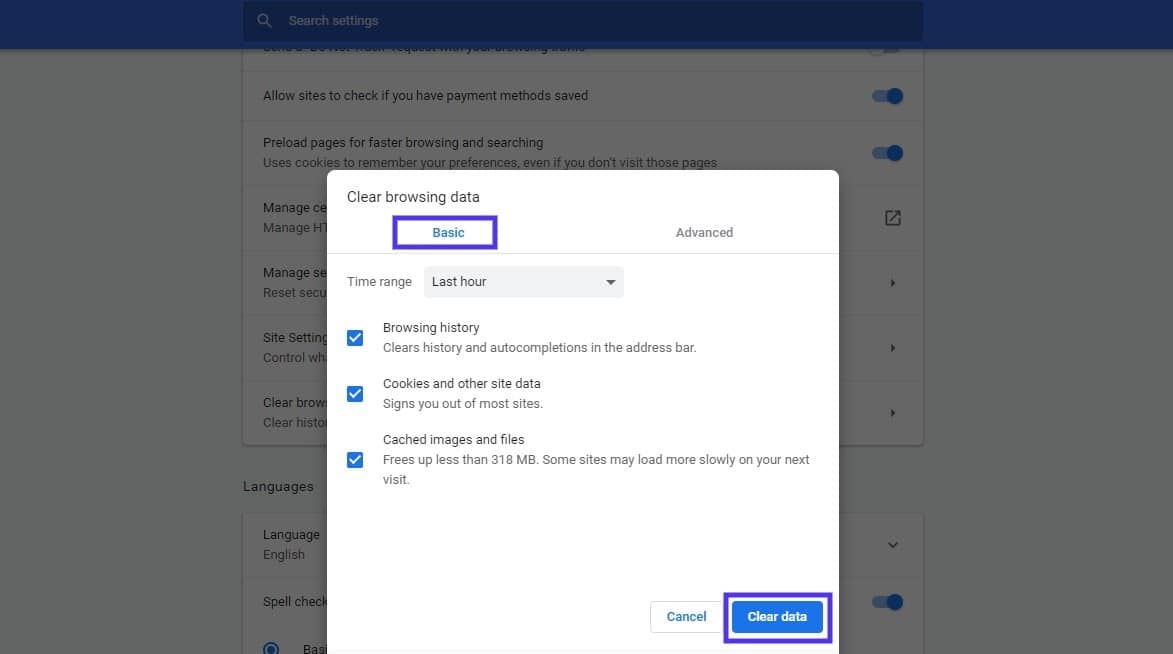1173x654 pixels.
Task: Expand the Clear browsing data row
Action: (892, 412)
